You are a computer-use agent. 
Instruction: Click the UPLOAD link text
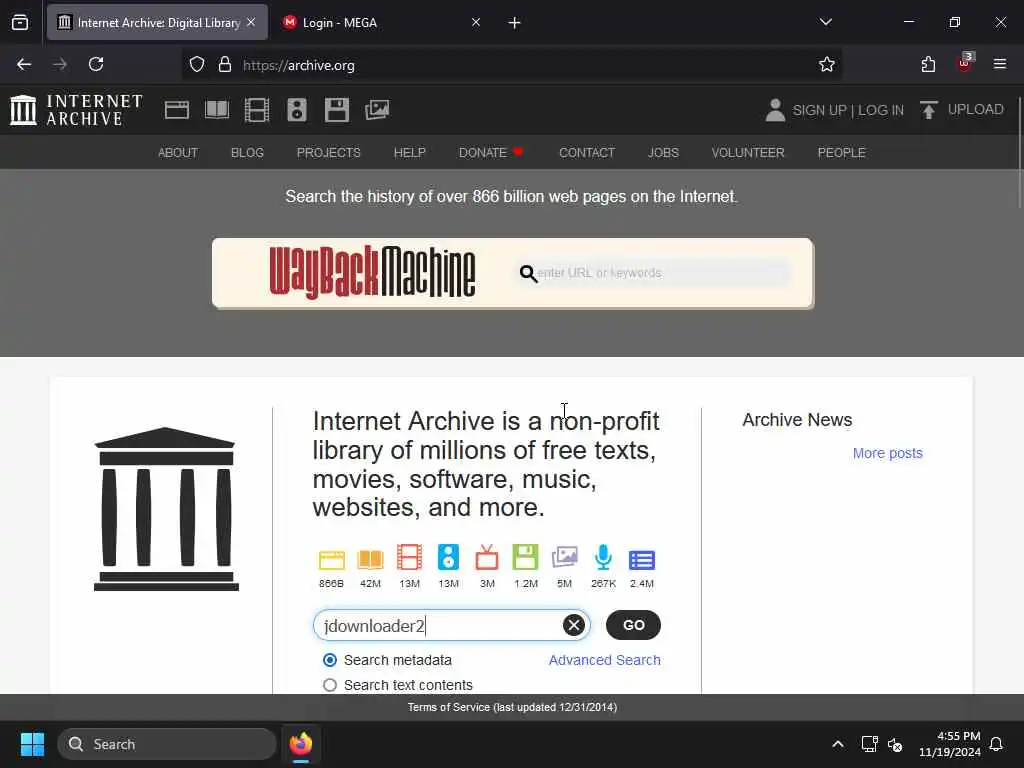976,110
